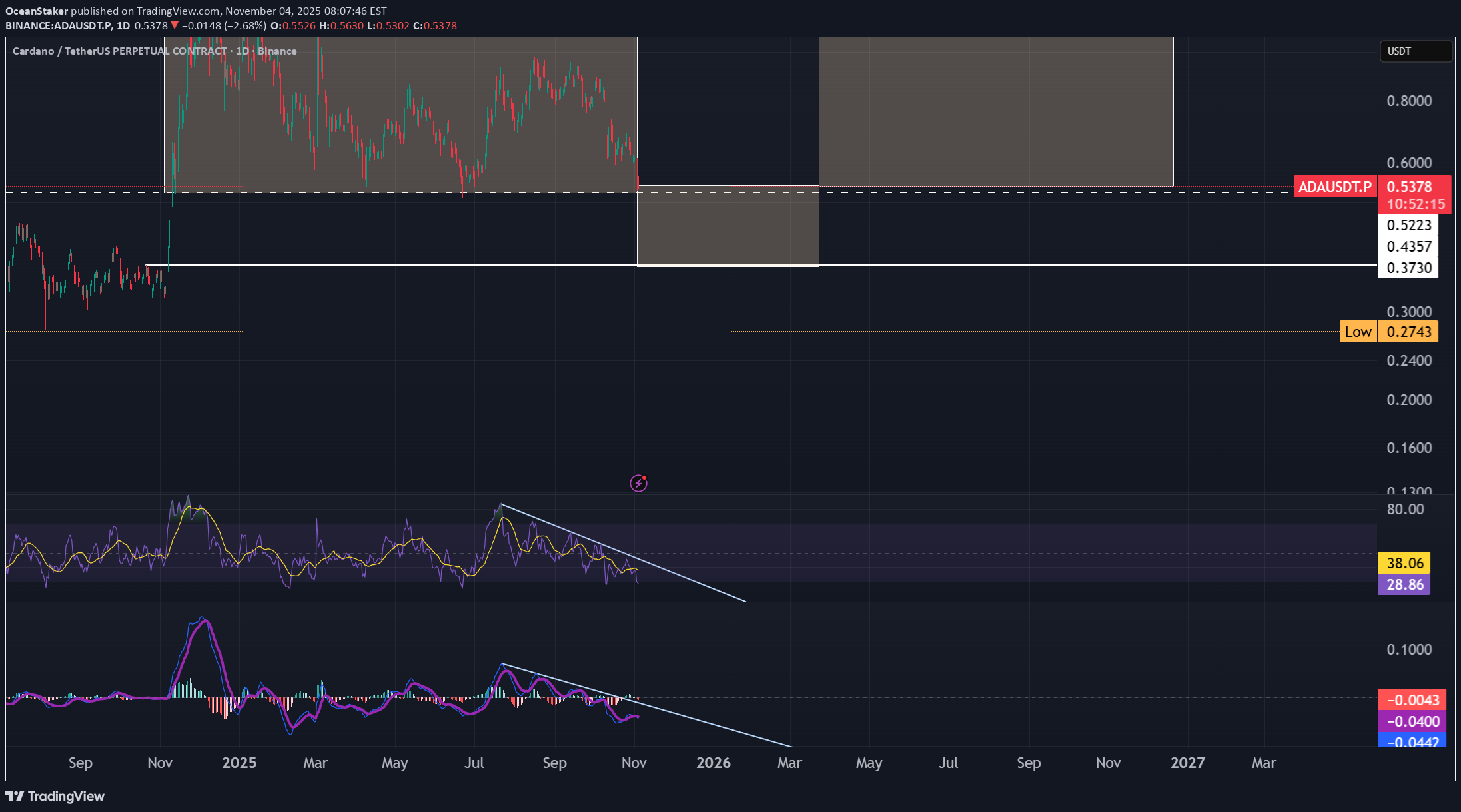The height and width of the screenshot is (812, 1461).
Task: Click the 0.3730 horizontal line price label
Action: pos(1408,268)
